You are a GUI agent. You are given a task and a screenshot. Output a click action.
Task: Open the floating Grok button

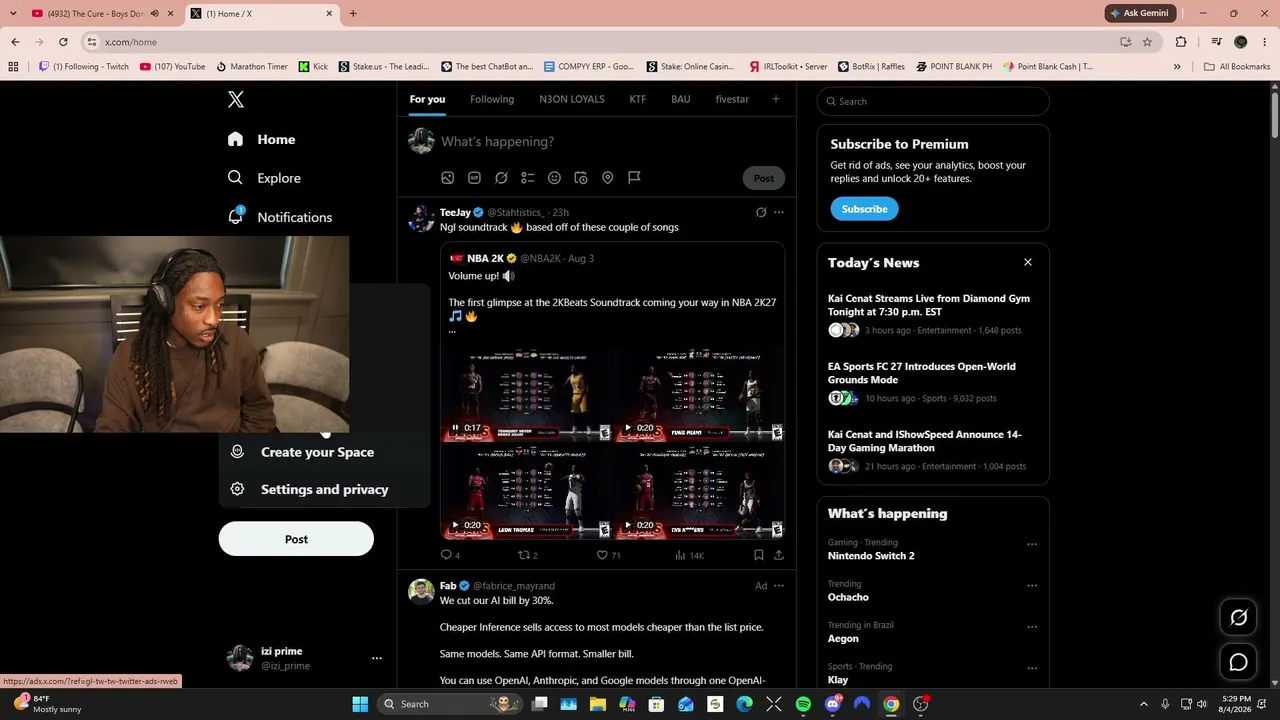(1238, 617)
